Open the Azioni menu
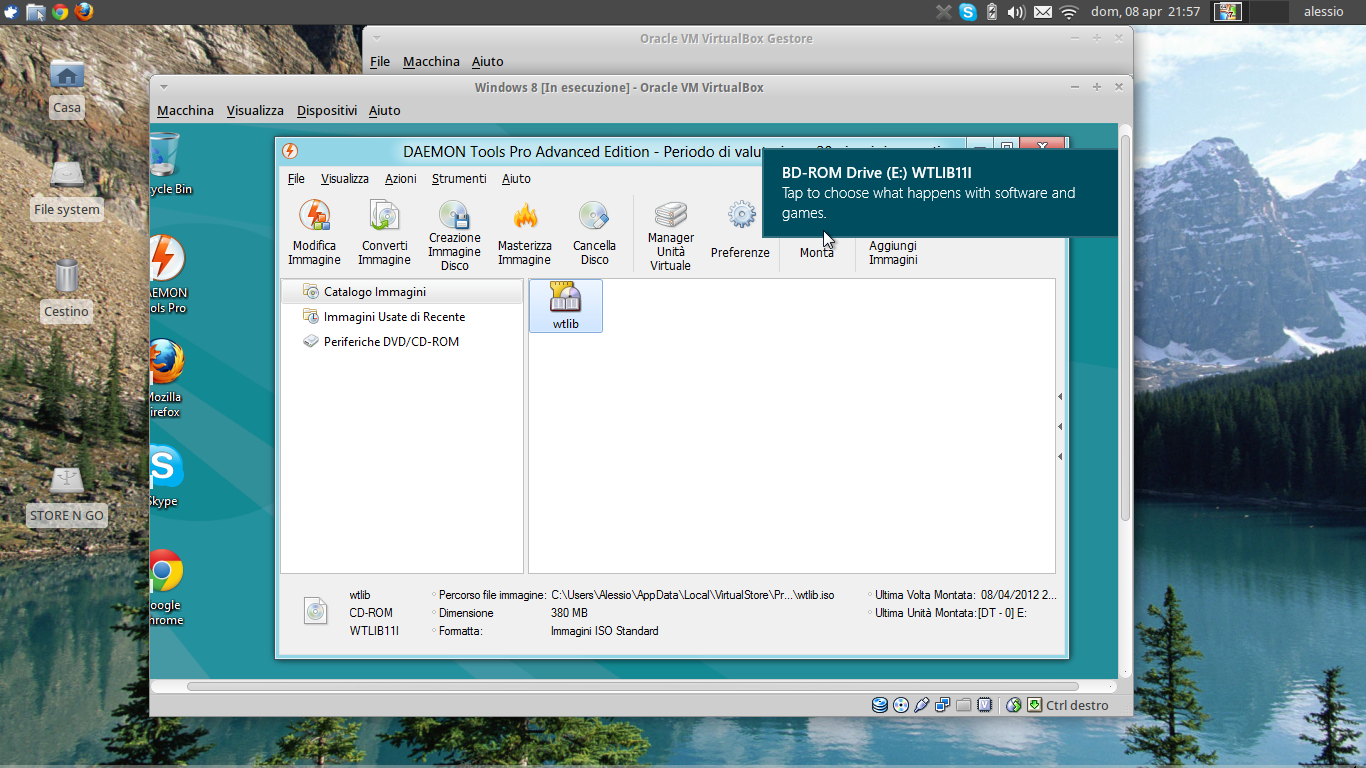The width and height of the screenshot is (1366, 768). (400, 178)
